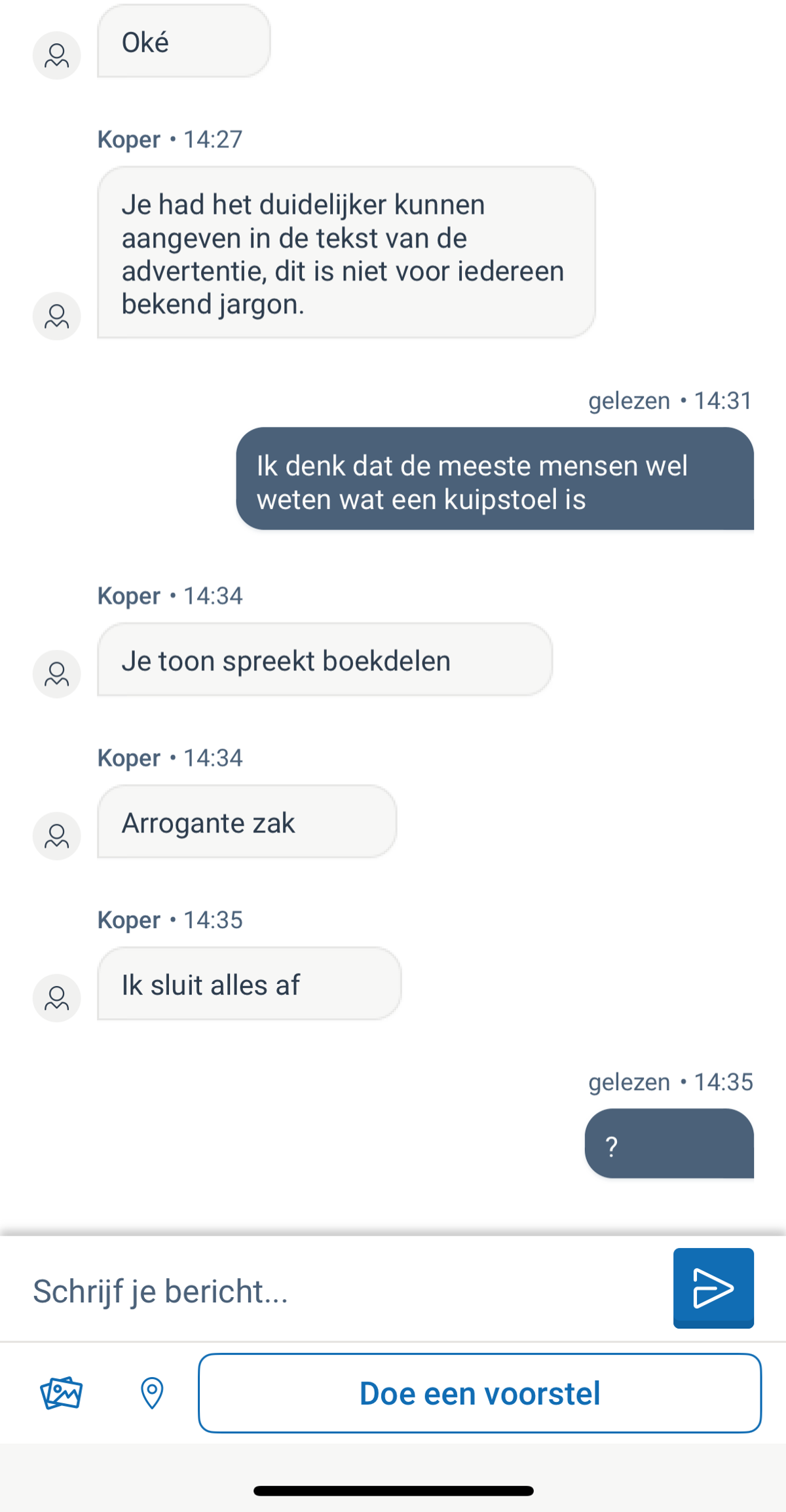
Task: Select the long message about advertentie jargon
Action: [346, 253]
